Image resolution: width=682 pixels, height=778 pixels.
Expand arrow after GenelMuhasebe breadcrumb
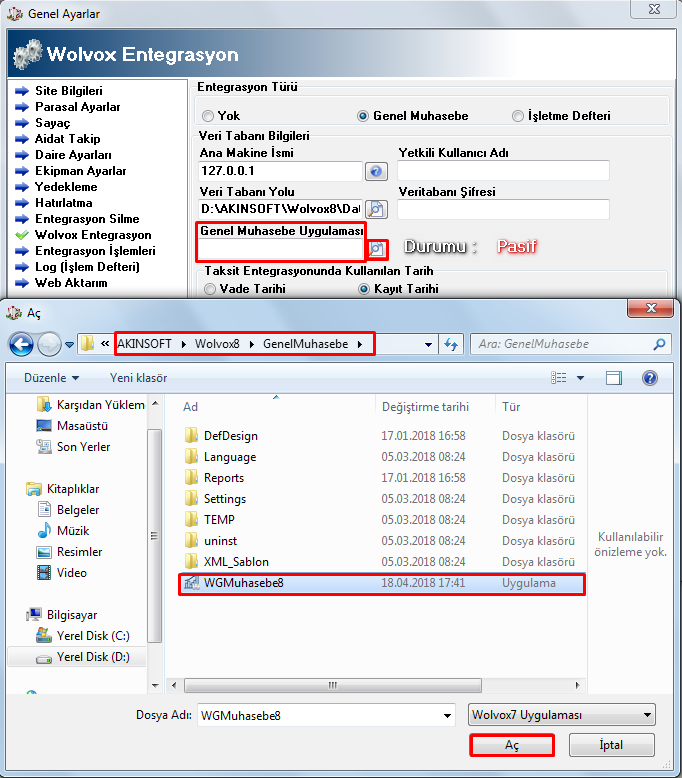360,344
